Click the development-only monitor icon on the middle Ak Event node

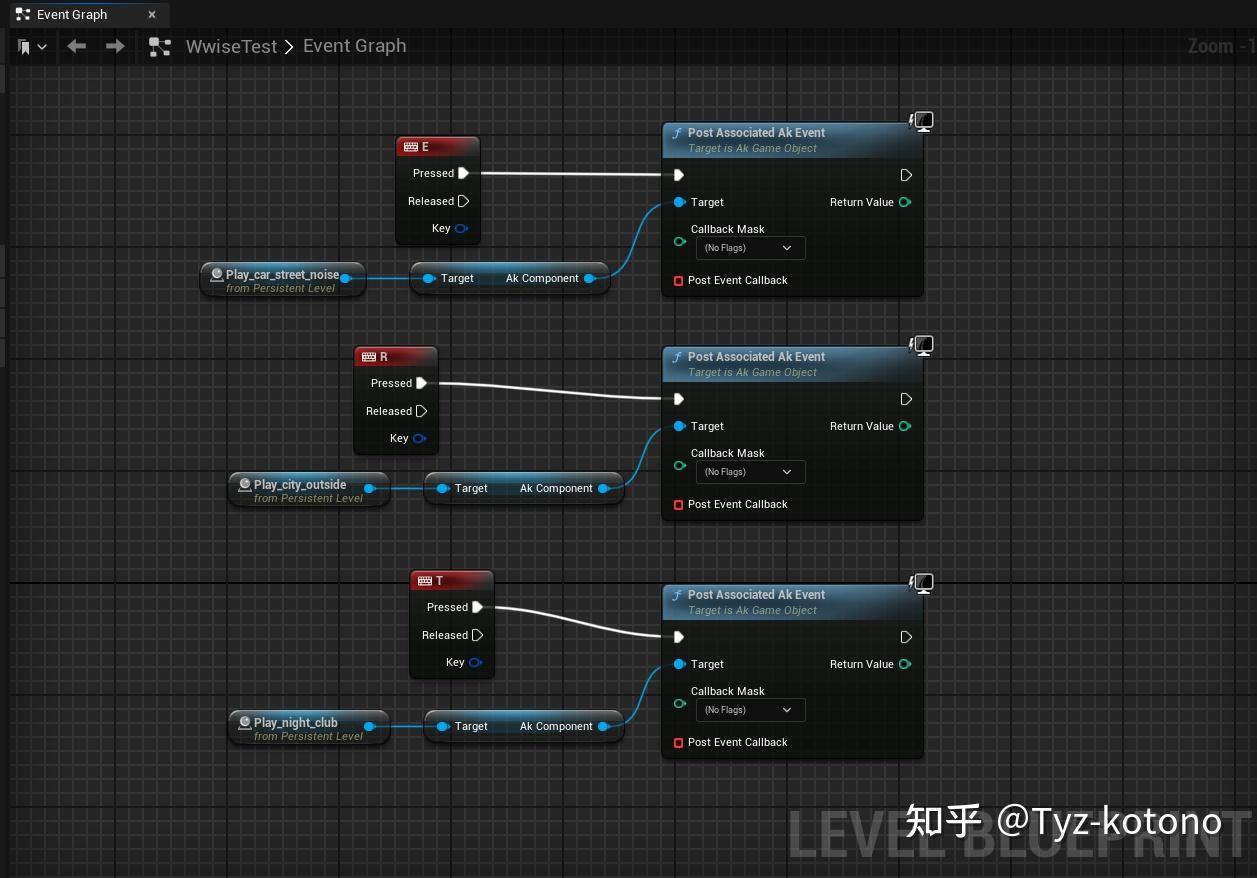tap(921, 345)
